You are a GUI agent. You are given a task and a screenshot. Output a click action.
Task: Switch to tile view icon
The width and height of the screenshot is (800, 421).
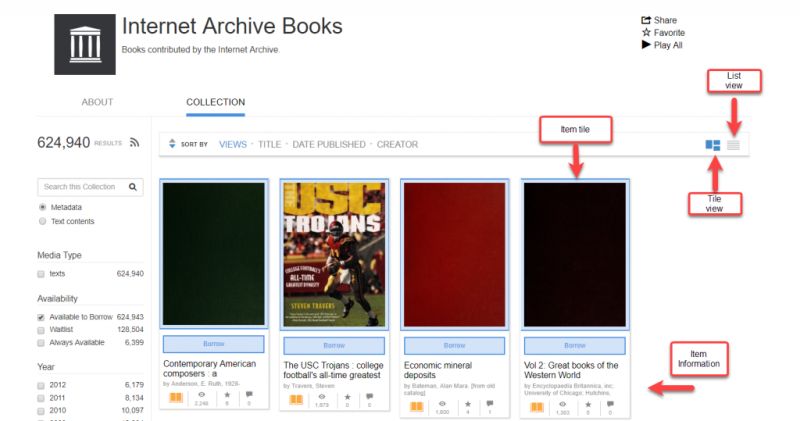click(x=713, y=145)
